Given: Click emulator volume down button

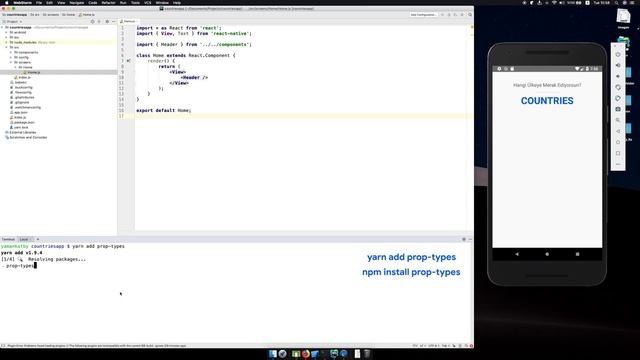Looking at the screenshot, I should 618,76.
